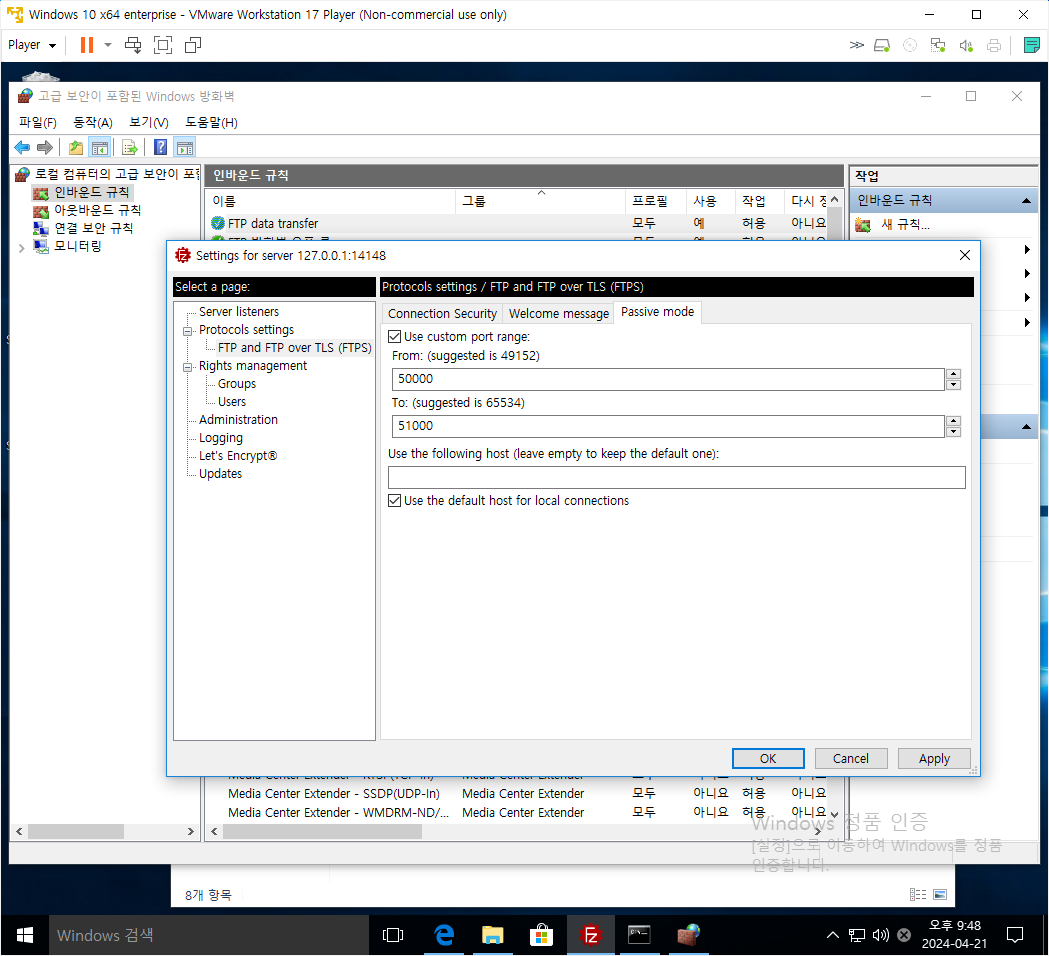Close the FileZilla server settings dialog
Viewport: 1049px width, 956px height.
click(x=965, y=255)
